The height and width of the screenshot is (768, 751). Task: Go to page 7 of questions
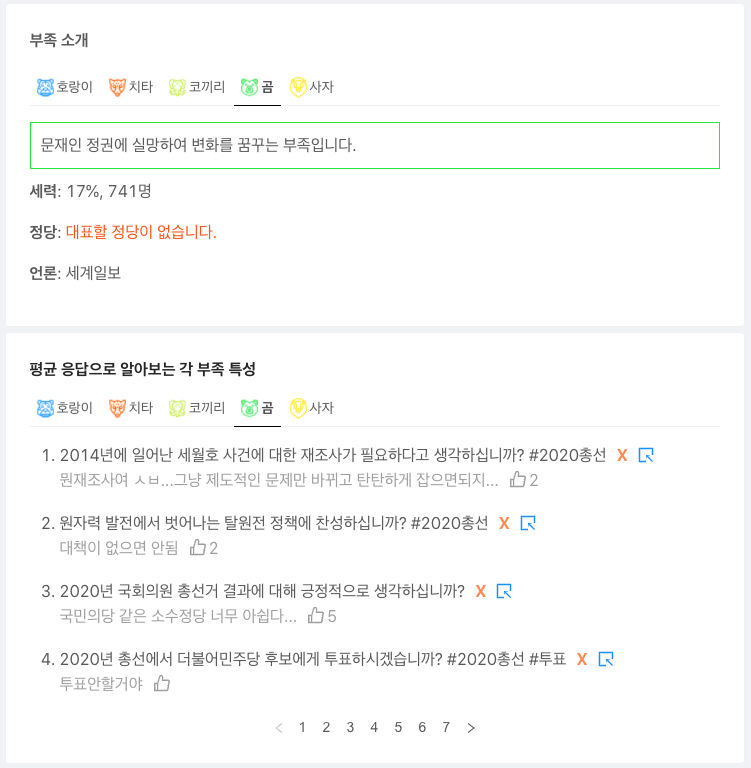click(446, 727)
